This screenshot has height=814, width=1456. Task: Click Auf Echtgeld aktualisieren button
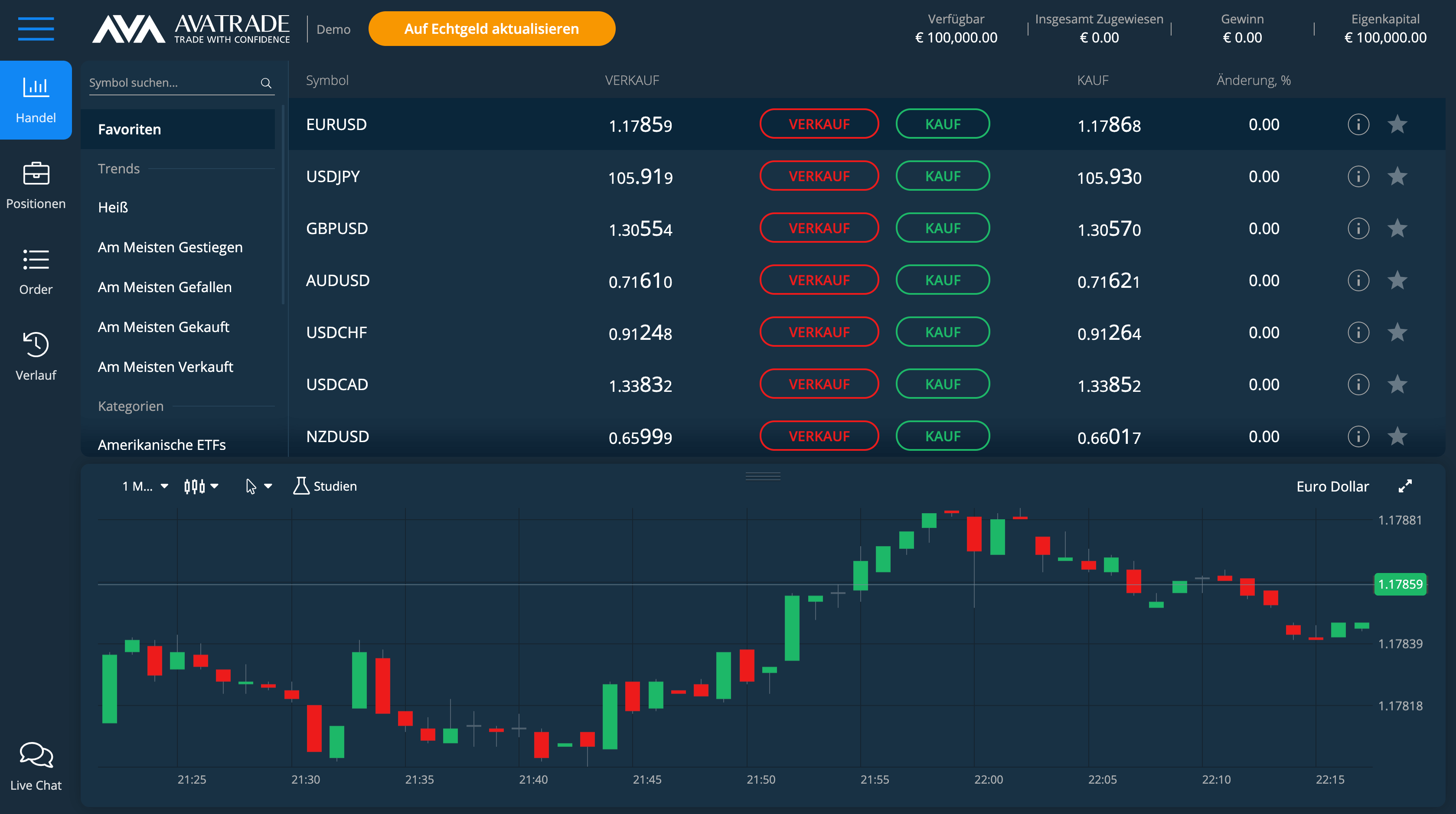coord(492,29)
